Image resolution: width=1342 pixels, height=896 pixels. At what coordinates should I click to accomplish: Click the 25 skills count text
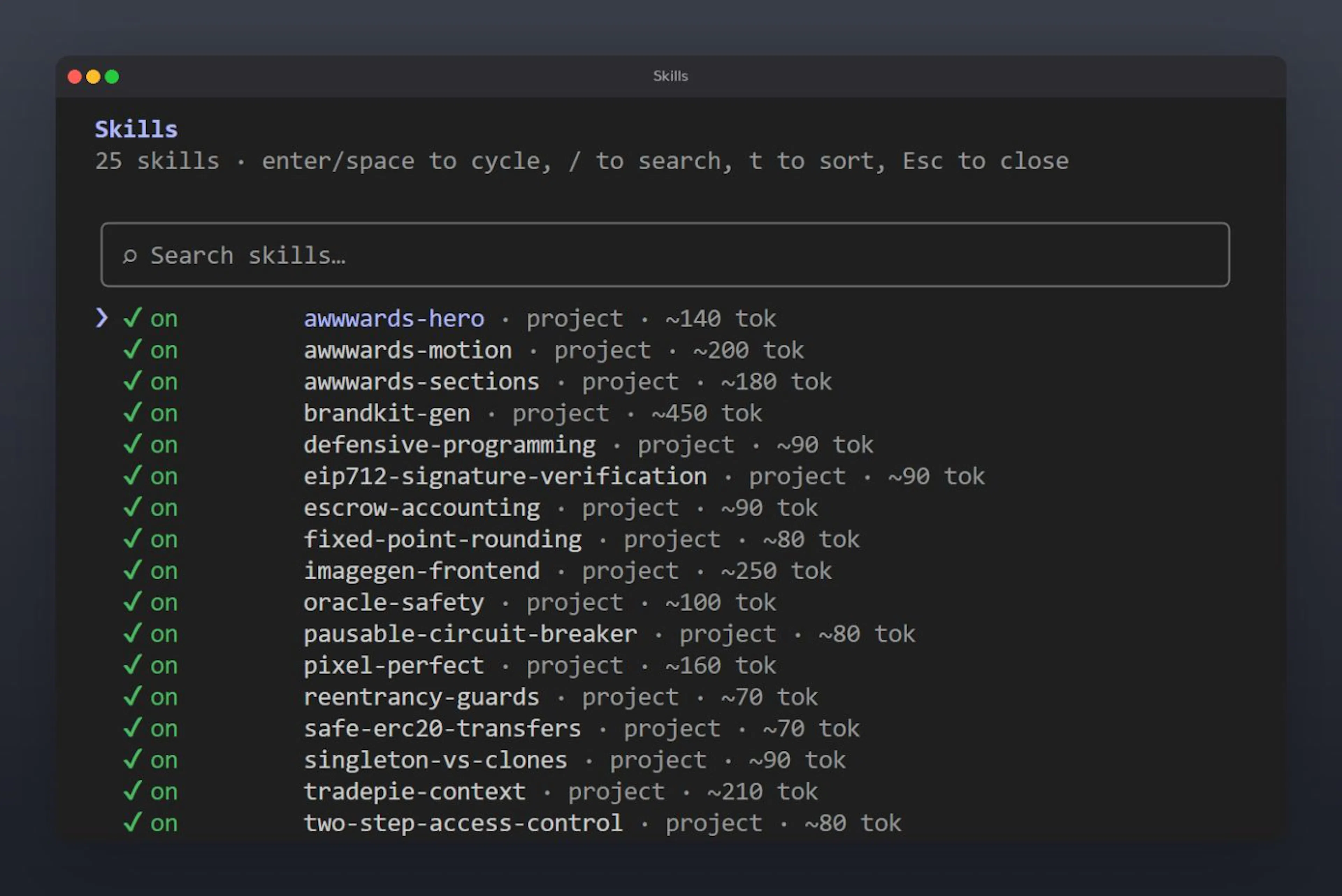pyautogui.click(x=157, y=161)
